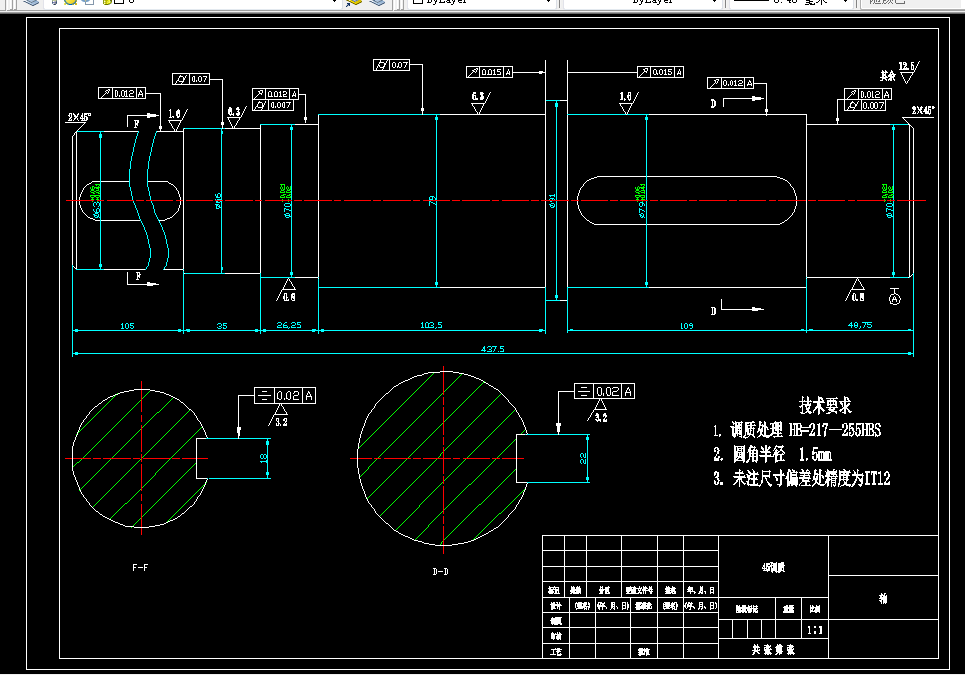Open the Layer Properties Manager

(33, 2)
